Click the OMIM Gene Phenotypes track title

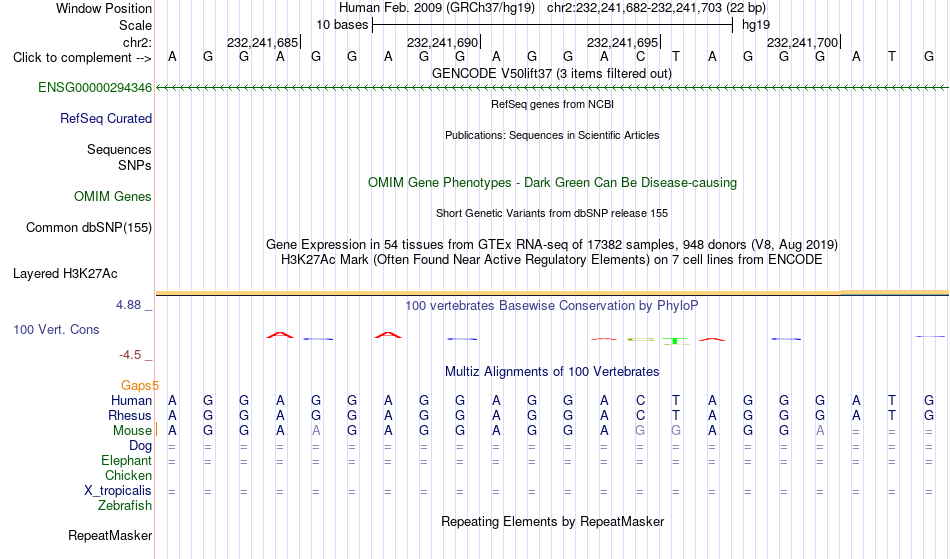(552, 183)
